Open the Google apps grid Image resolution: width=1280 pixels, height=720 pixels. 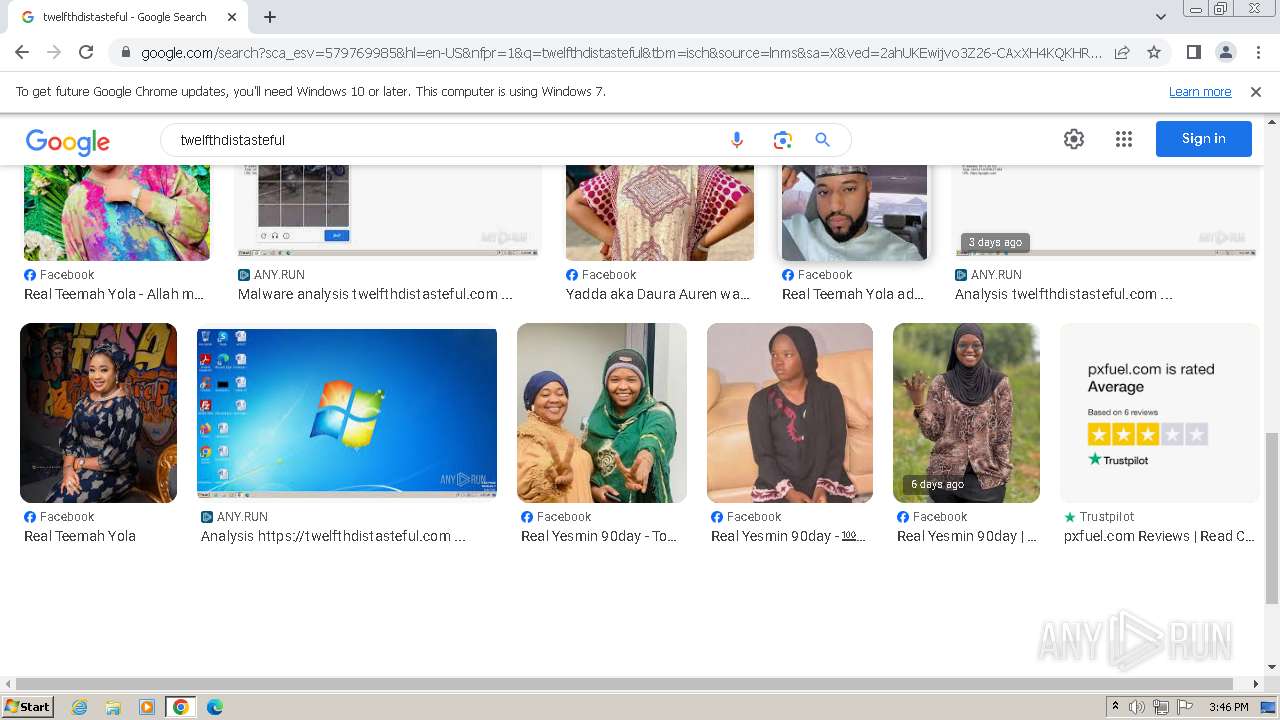1123,139
